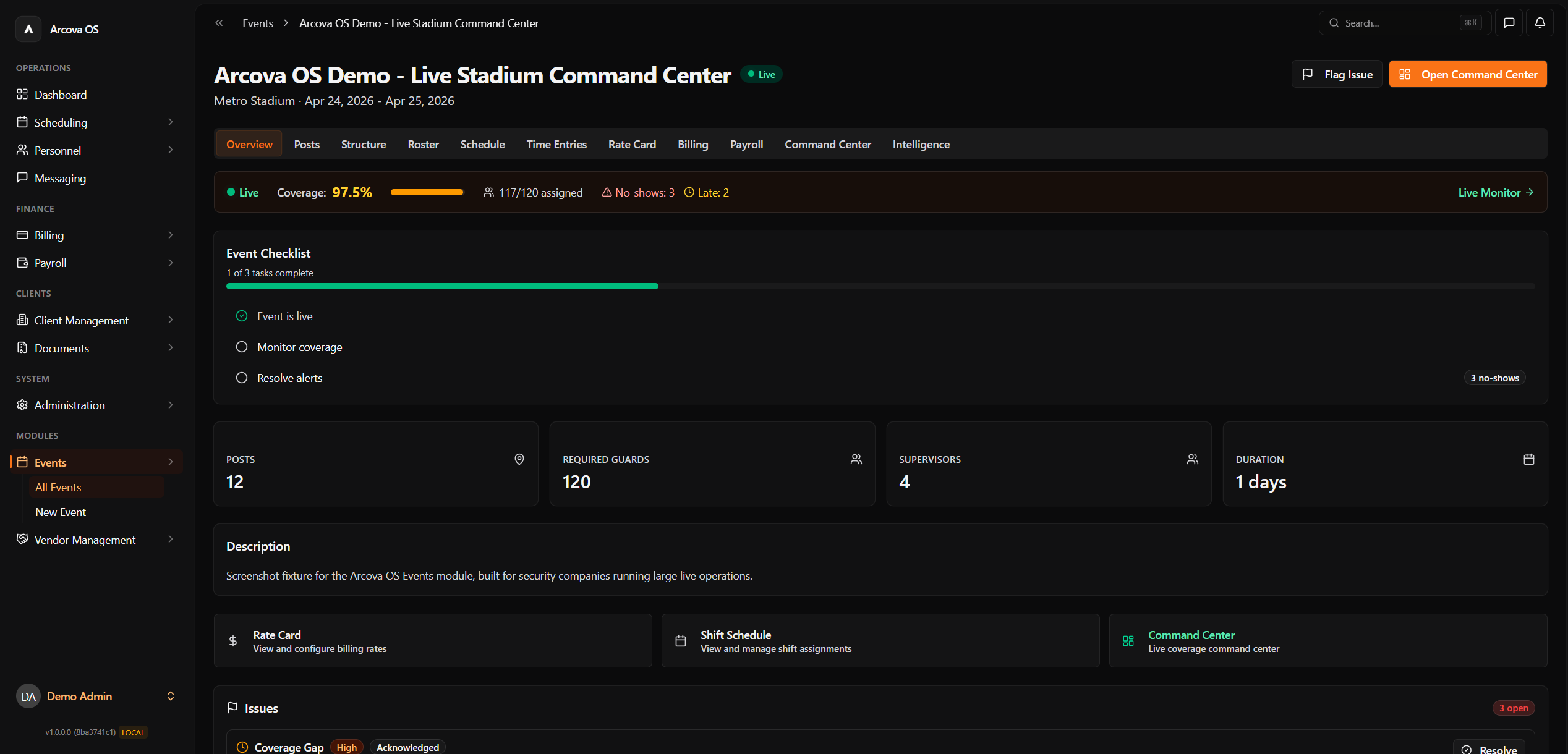The width and height of the screenshot is (1568, 754).
Task: Switch to the Structure tab
Action: tap(364, 144)
